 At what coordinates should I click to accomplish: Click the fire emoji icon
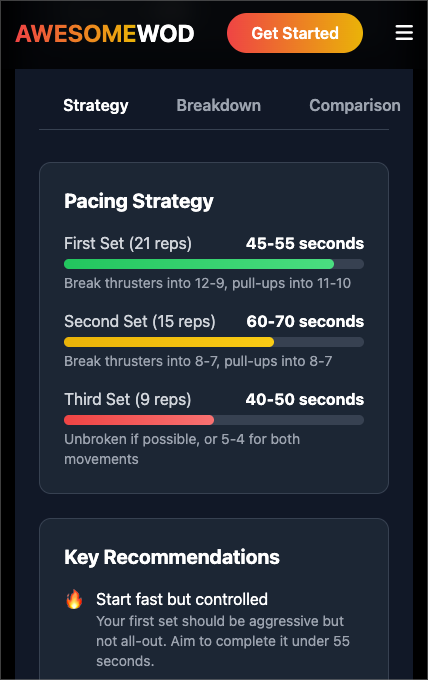point(74,599)
